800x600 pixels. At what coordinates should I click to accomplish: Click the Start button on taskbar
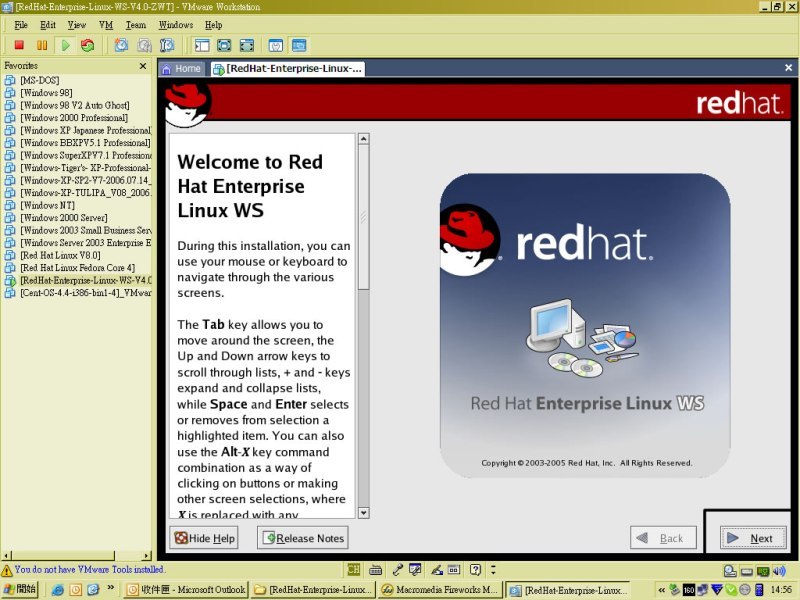pyautogui.click(x=20, y=590)
